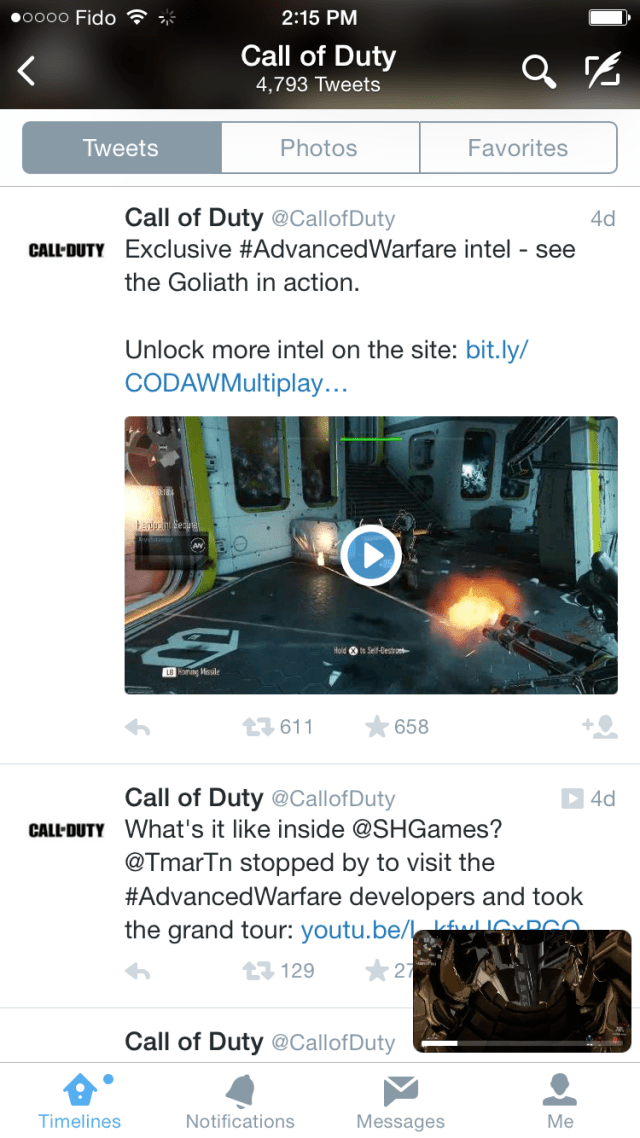Screen dimensions: 640x1138
Task: Tap the add-user icon under first tweet
Action: pyautogui.click(x=599, y=727)
